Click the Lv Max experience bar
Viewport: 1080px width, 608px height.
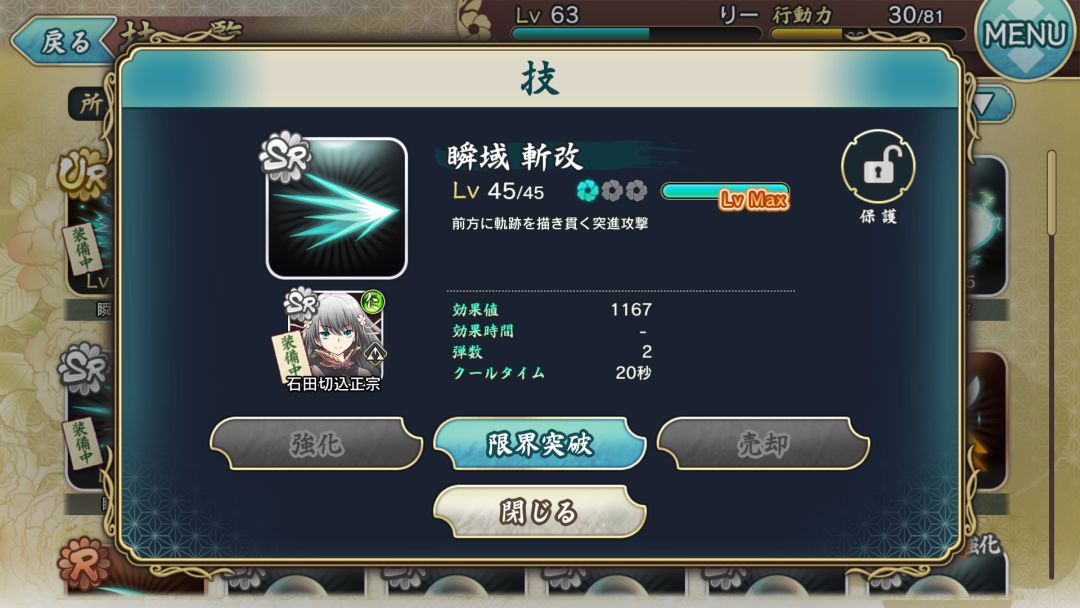click(725, 192)
